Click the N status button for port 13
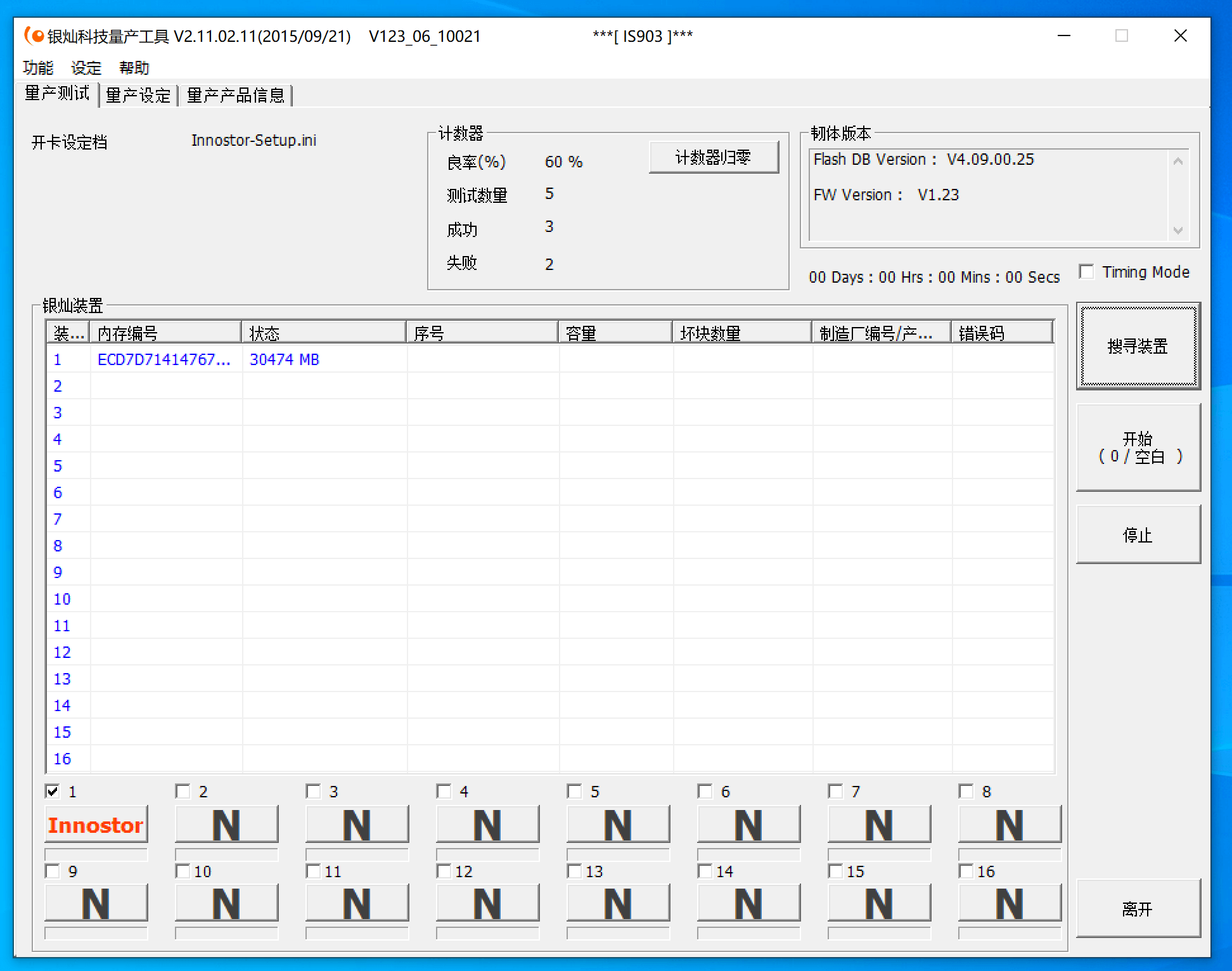 [618, 903]
